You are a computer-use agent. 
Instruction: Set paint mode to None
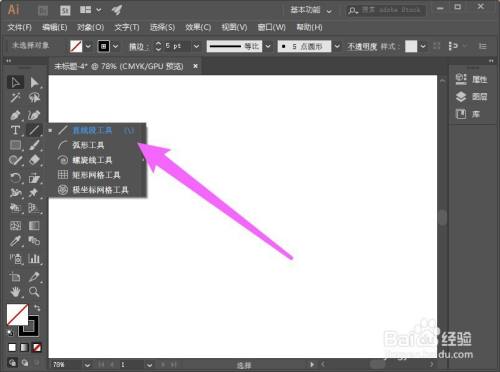click(x=37, y=348)
